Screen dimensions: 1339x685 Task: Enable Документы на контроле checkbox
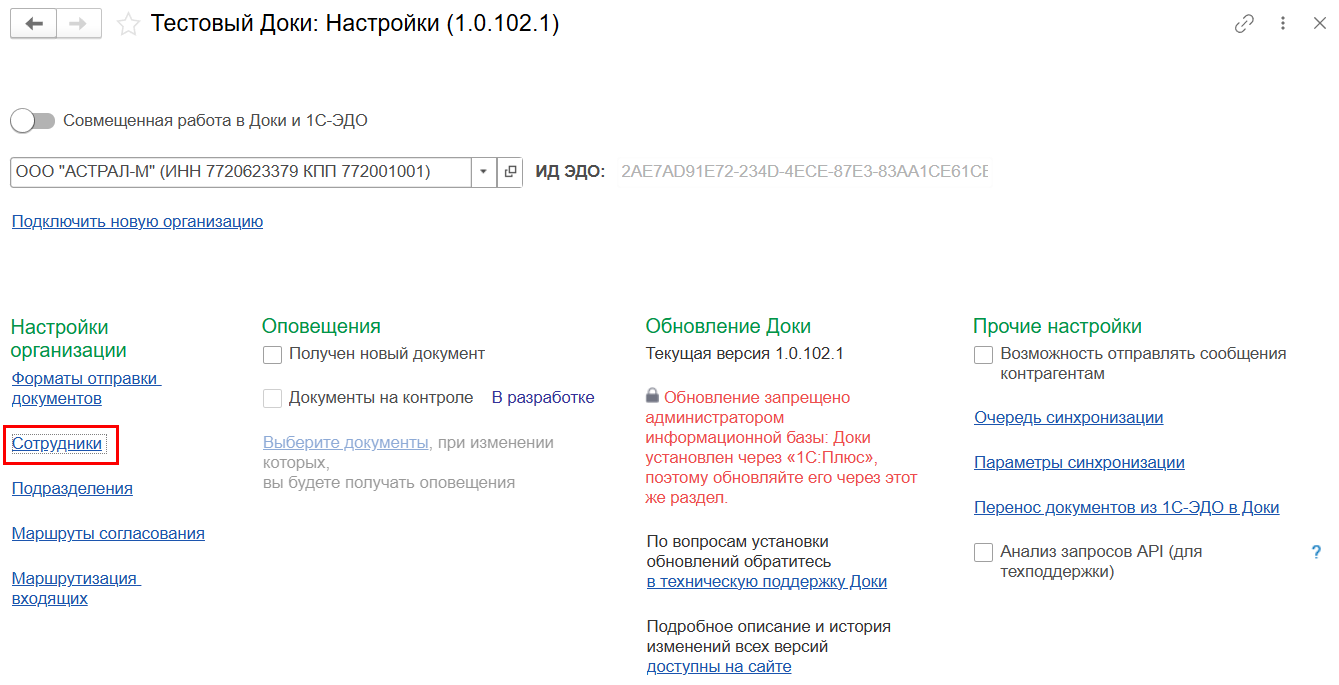272,398
